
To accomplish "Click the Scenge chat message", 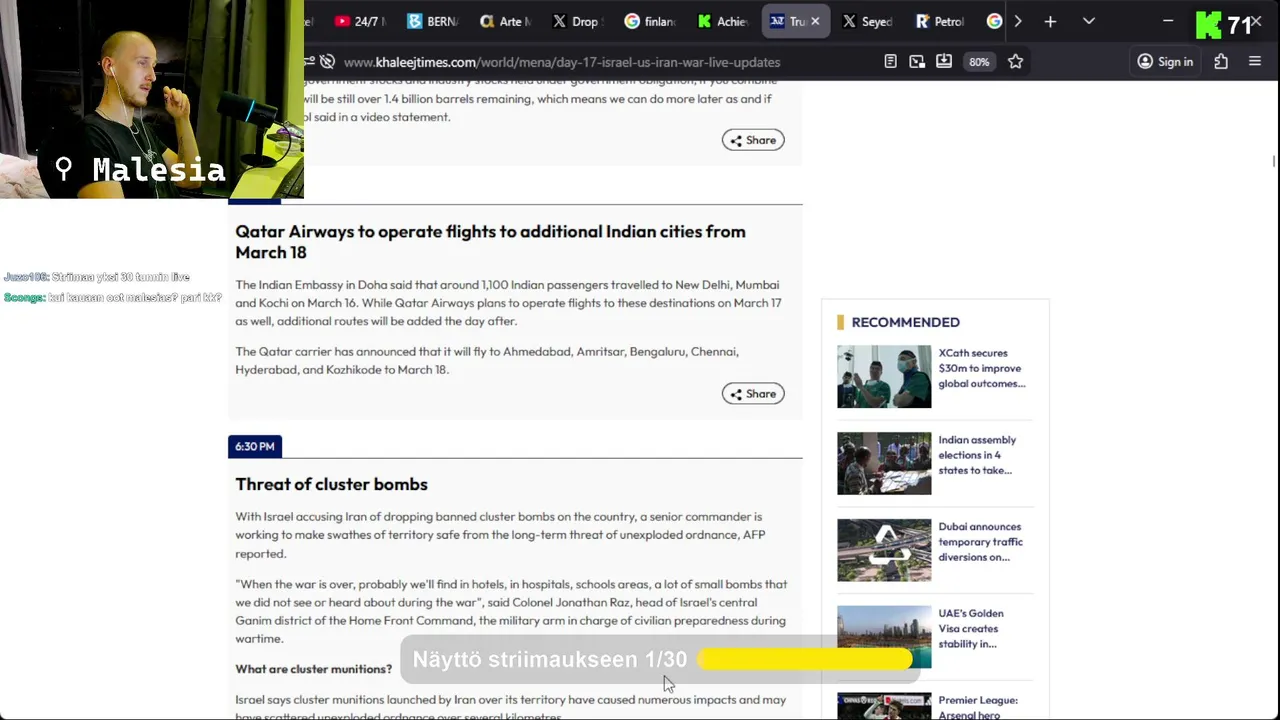I will [112, 297].
